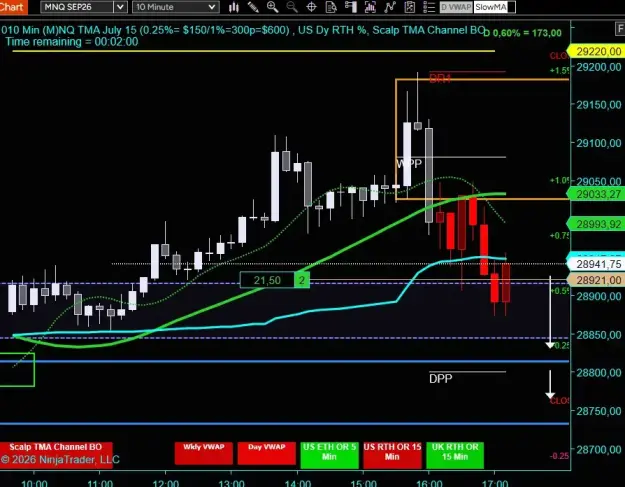Toggle the Wkly VWAP red button
This screenshot has height=487, width=625.
click(204, 453)
